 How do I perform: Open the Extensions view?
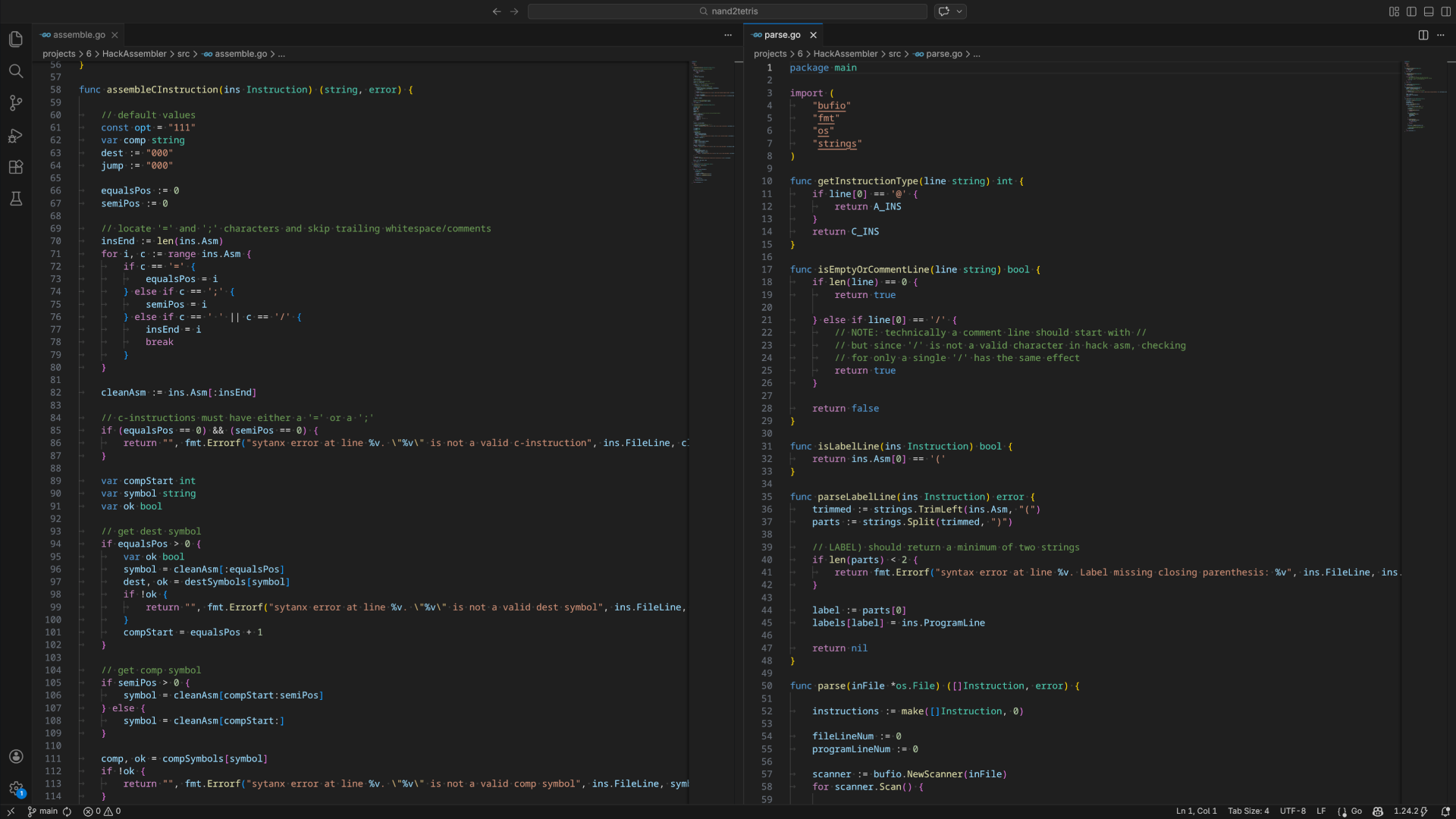15,168
